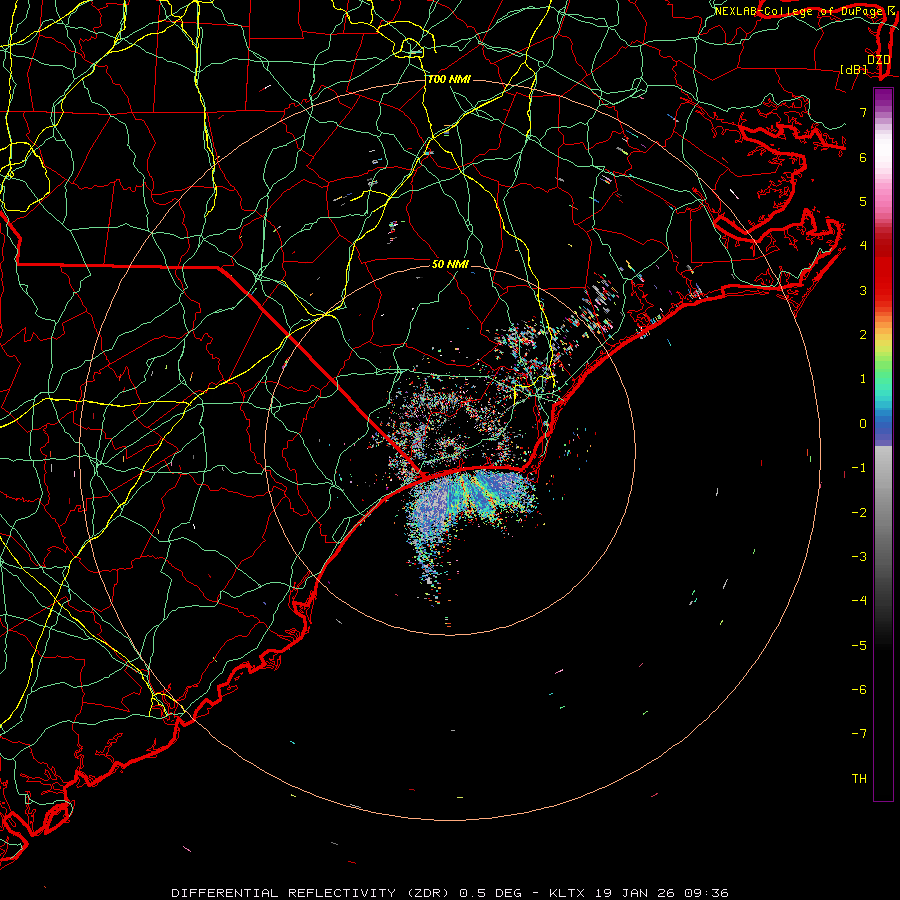Click the -3 dB scale label

[859, 557]
